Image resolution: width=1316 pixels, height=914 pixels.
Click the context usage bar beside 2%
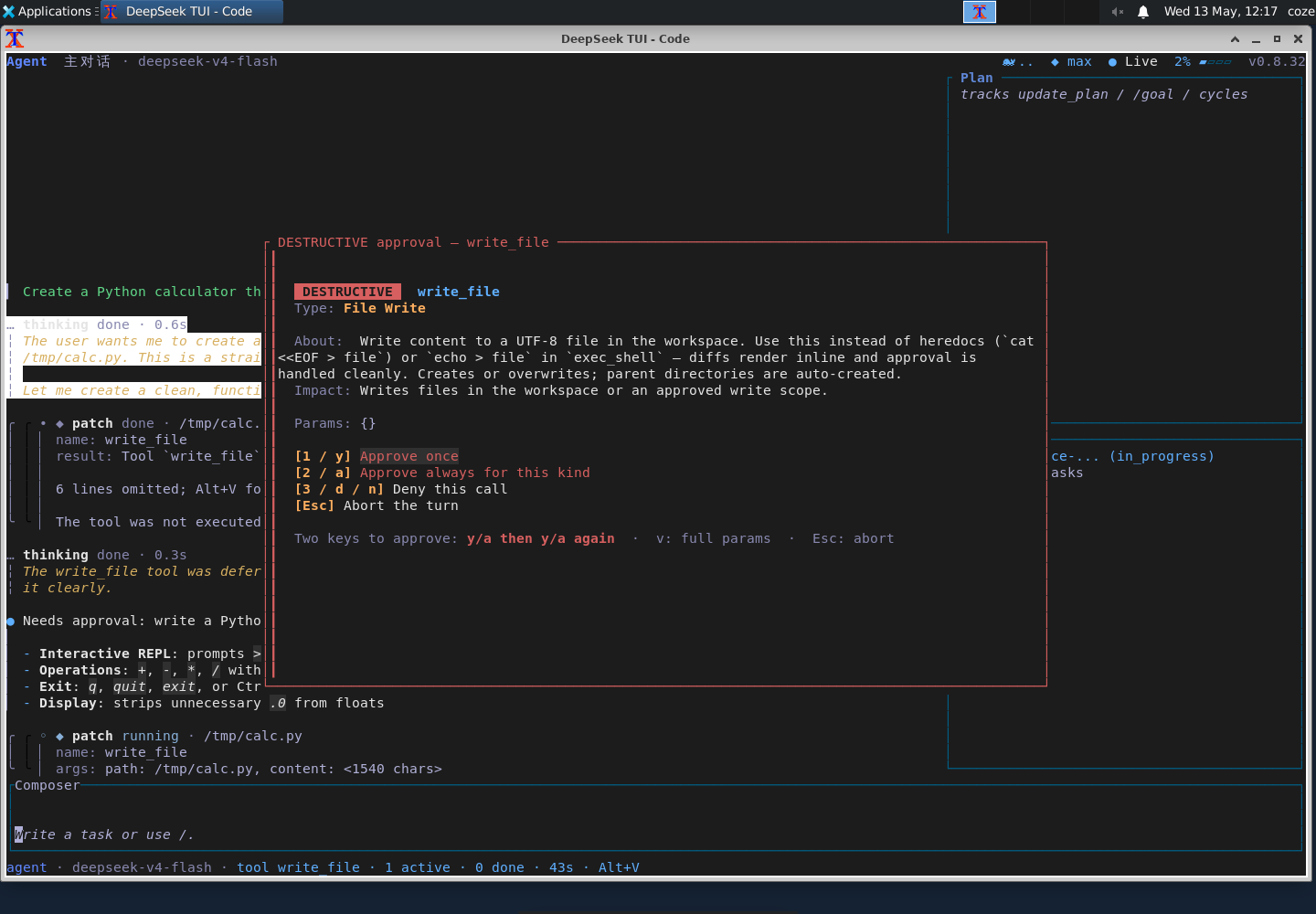click(x=1215, y=62)
